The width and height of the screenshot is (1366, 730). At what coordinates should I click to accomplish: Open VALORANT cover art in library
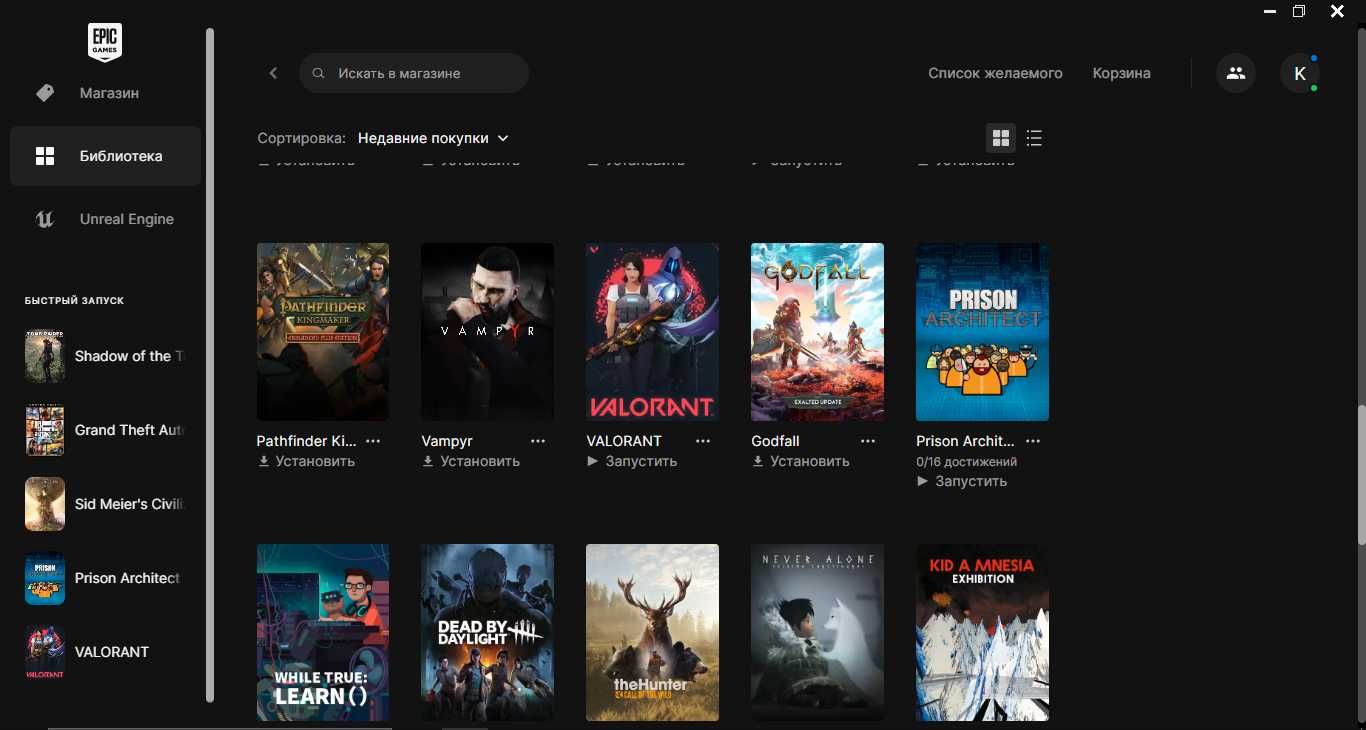click(x=652, y=332)
